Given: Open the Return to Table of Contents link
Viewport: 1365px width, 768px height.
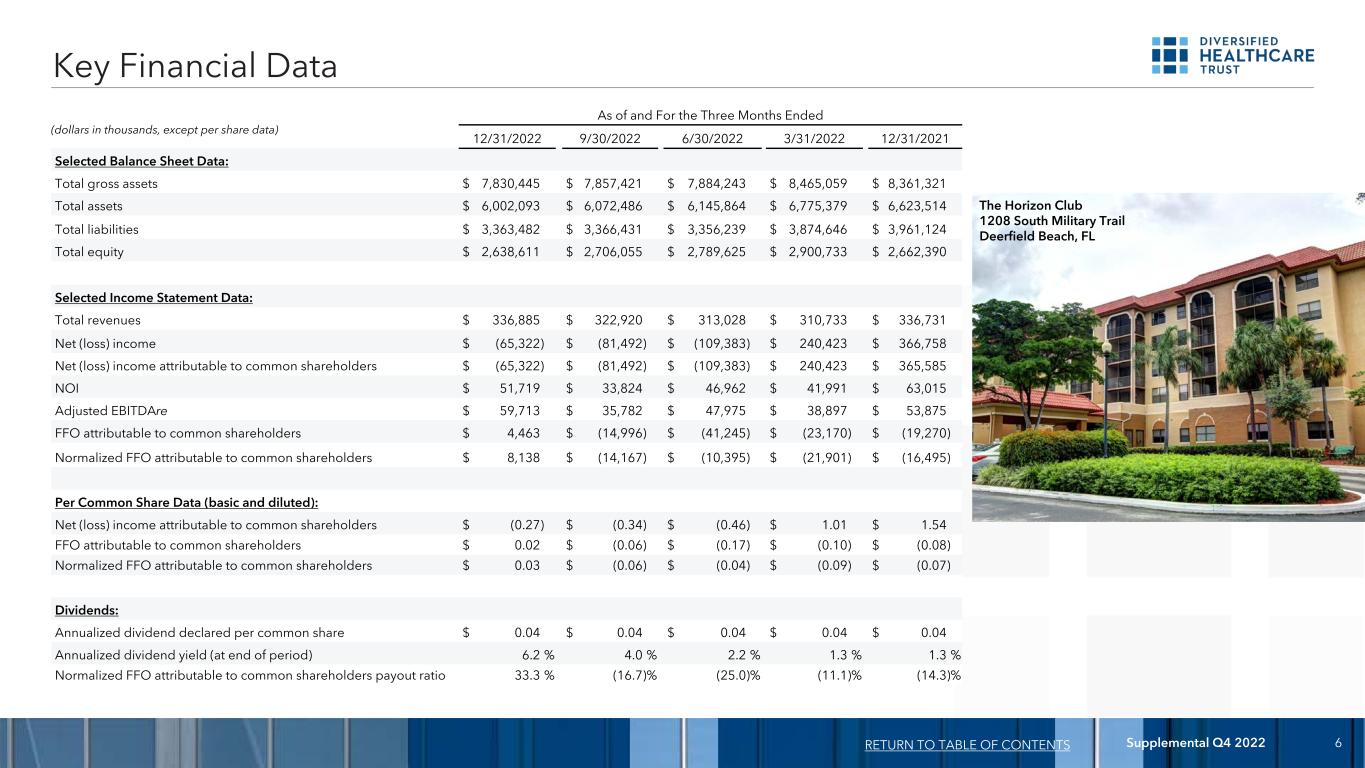Looking at the screenshot, I should tap(966, 744).
